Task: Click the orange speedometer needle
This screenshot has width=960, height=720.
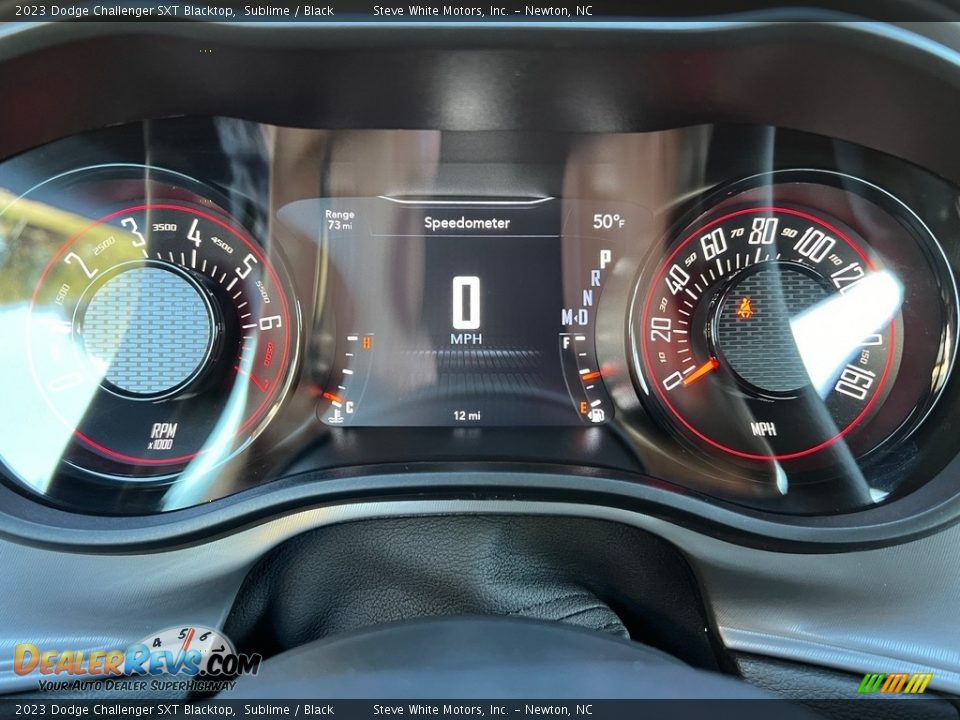Action: [x=700, y=372]
